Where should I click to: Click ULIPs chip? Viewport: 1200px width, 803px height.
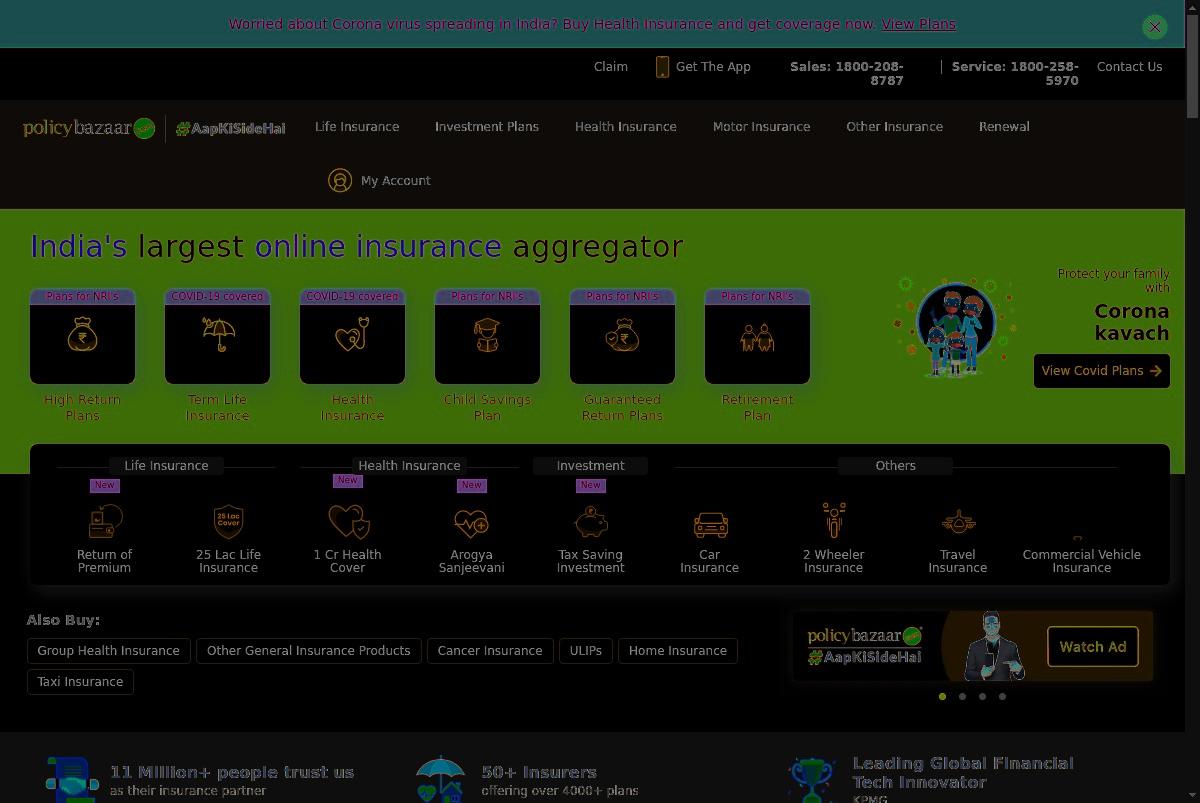click(x=586, y=651)
